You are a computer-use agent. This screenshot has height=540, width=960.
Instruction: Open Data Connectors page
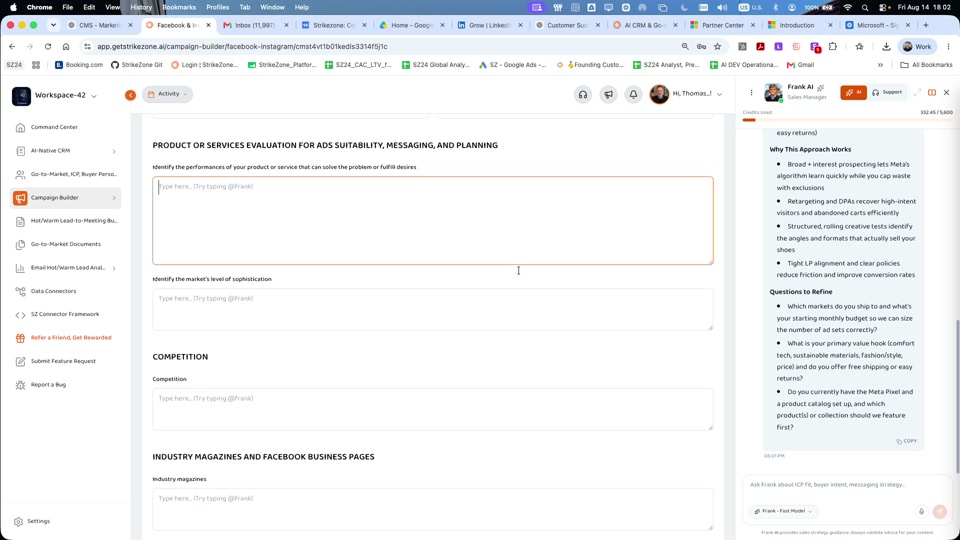(53, 291)
